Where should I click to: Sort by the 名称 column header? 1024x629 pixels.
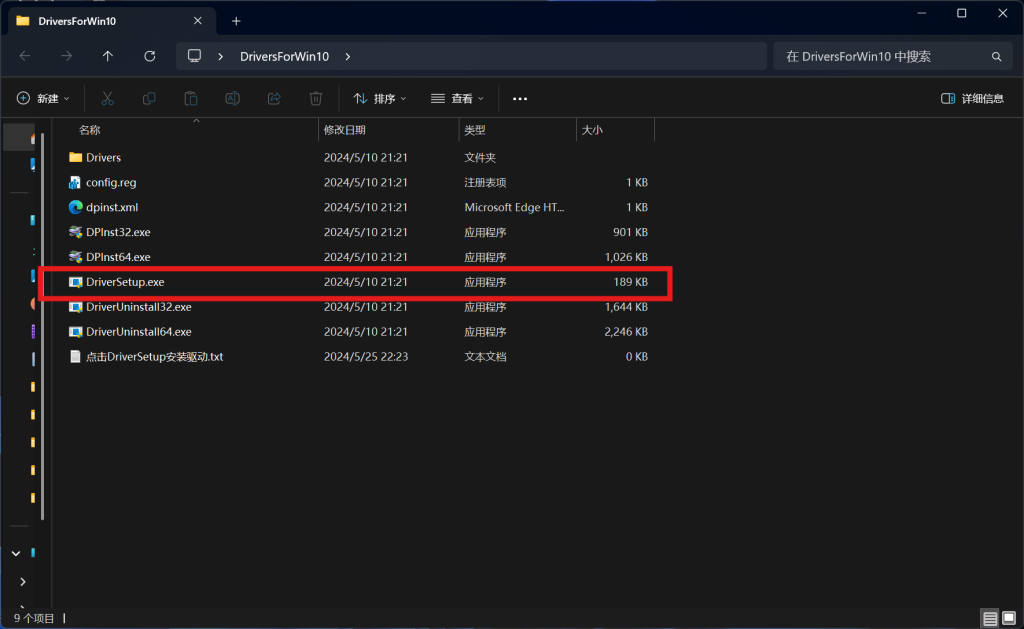[x=185, y=130]
